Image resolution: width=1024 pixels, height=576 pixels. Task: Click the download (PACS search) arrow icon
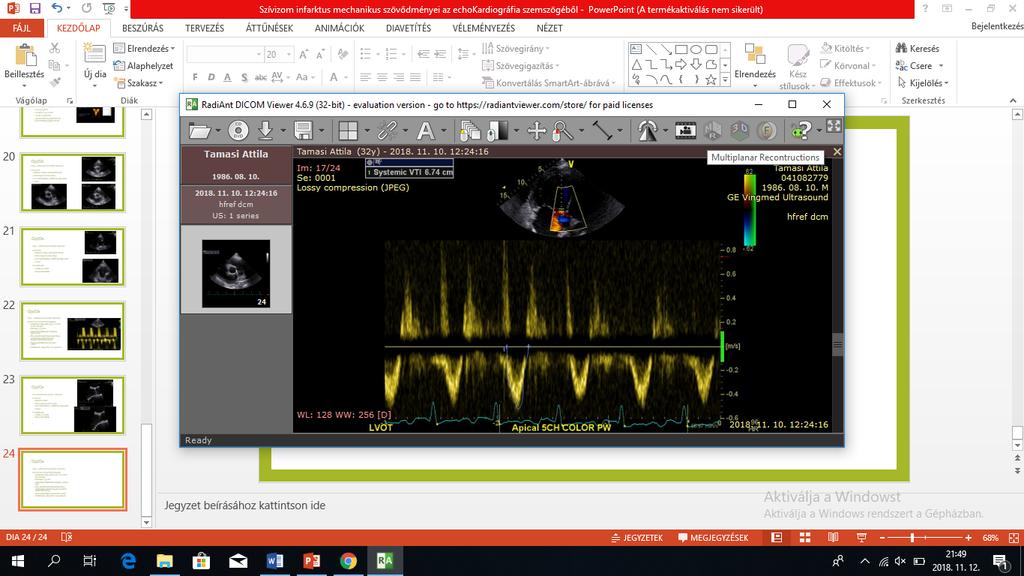coord(265,131)
